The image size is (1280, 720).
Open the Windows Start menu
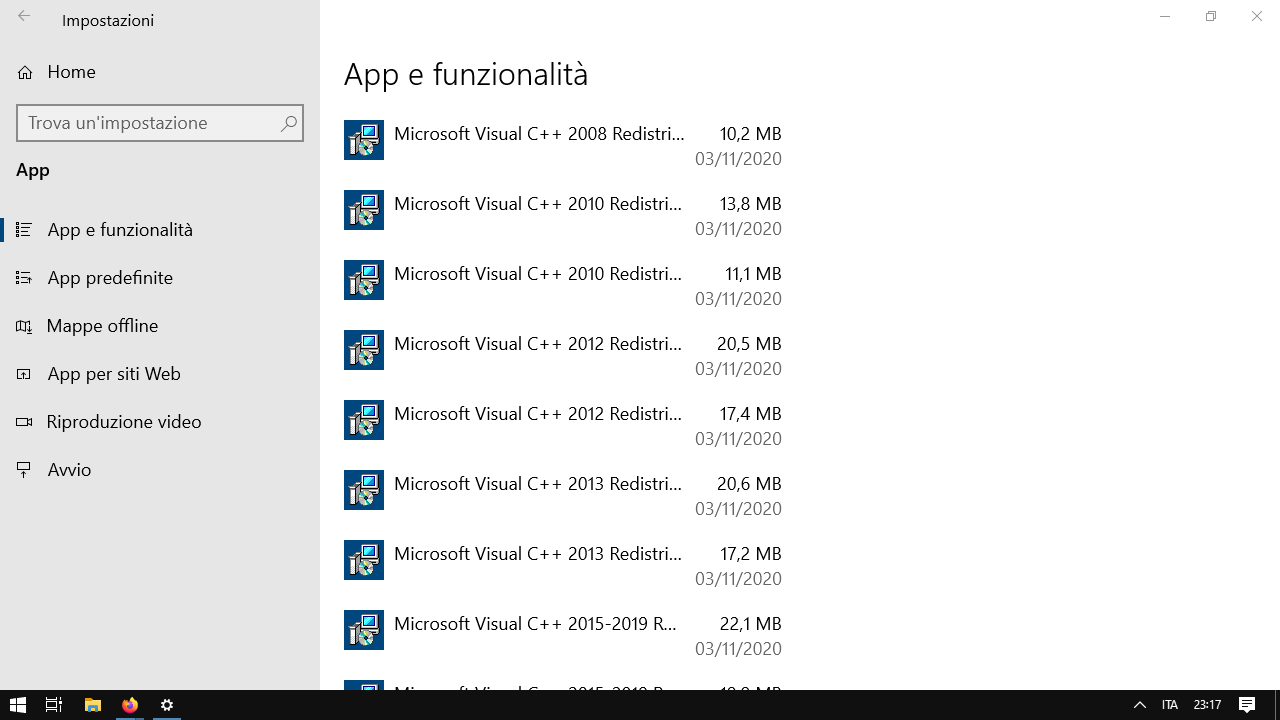(18, 705)
